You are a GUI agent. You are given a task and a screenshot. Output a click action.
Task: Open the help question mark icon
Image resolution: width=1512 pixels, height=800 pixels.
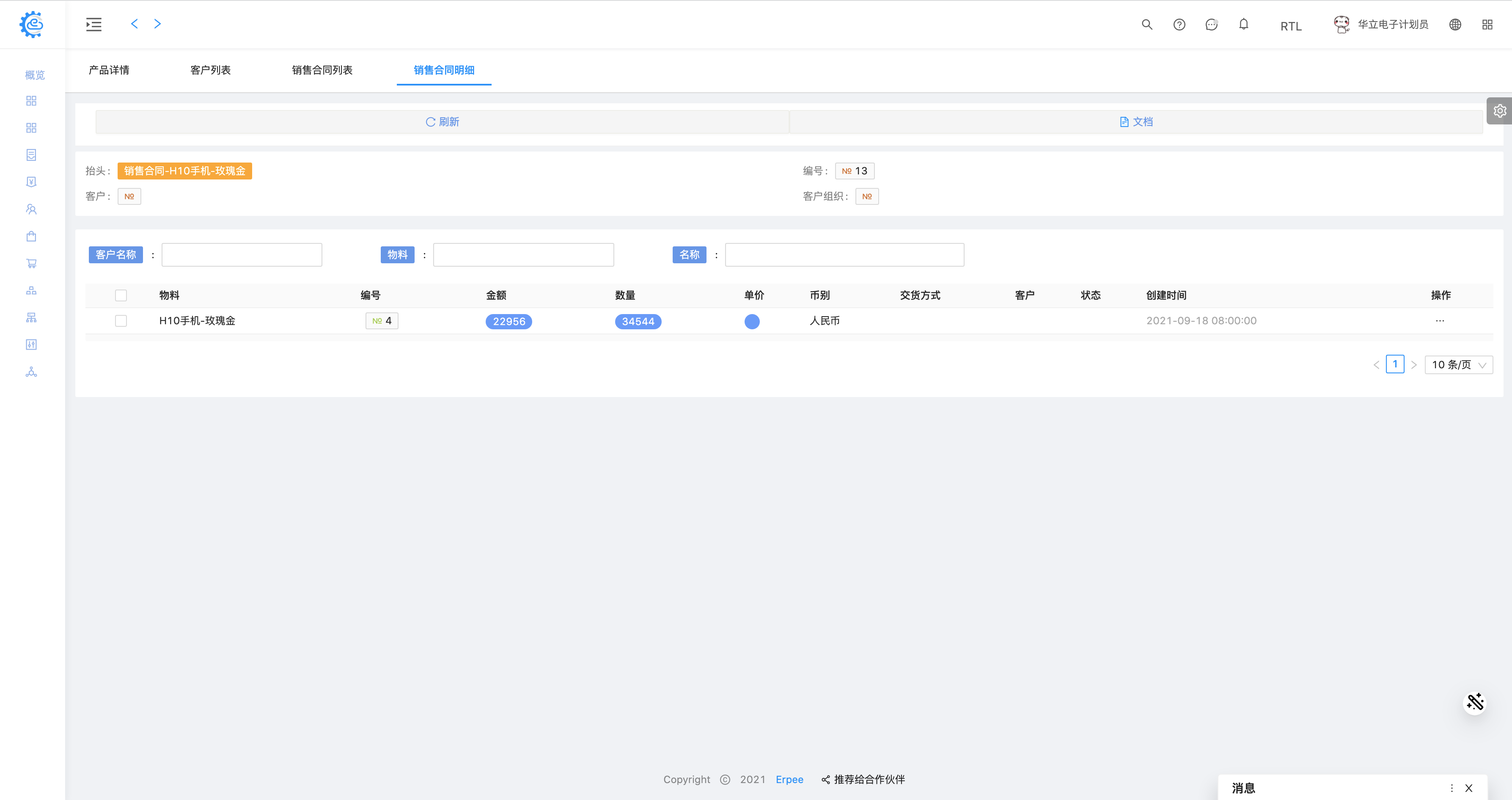1179,25
